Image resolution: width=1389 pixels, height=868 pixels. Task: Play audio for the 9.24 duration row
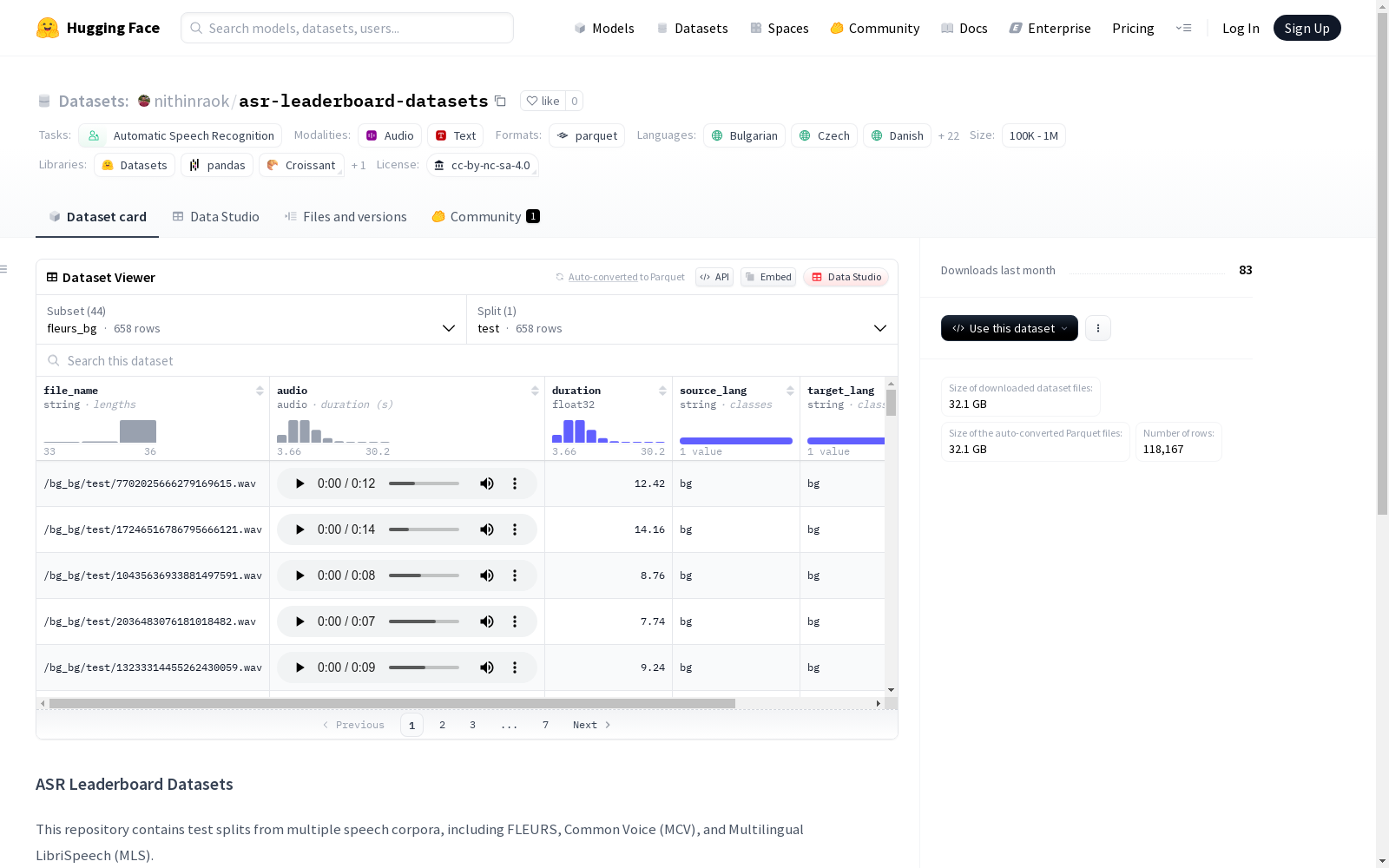(x=300, y=667)
